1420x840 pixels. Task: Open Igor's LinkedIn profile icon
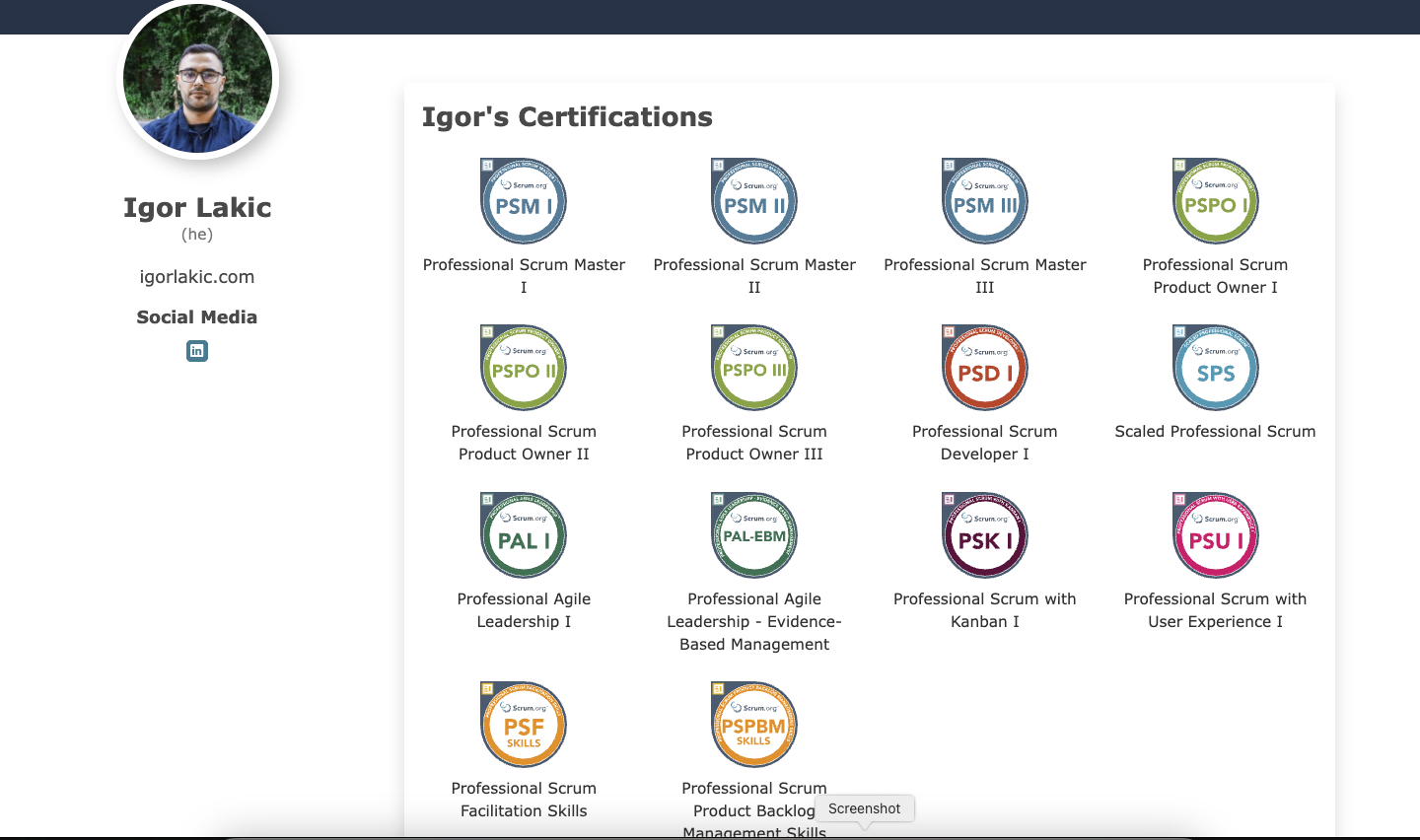pyautogui.click(x=197, y=351)
